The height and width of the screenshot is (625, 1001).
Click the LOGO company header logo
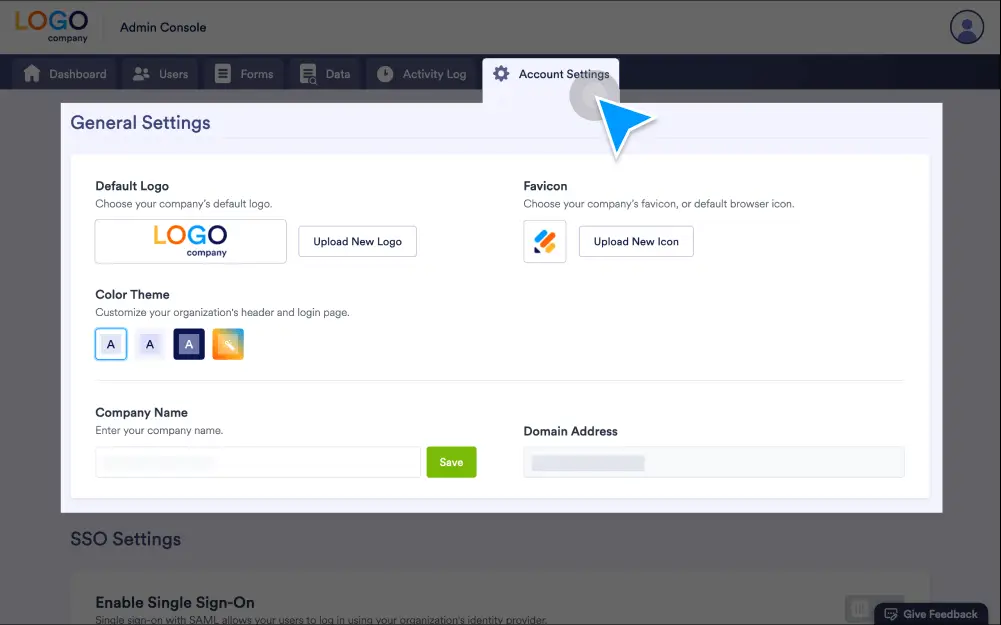tap(52, 26)
